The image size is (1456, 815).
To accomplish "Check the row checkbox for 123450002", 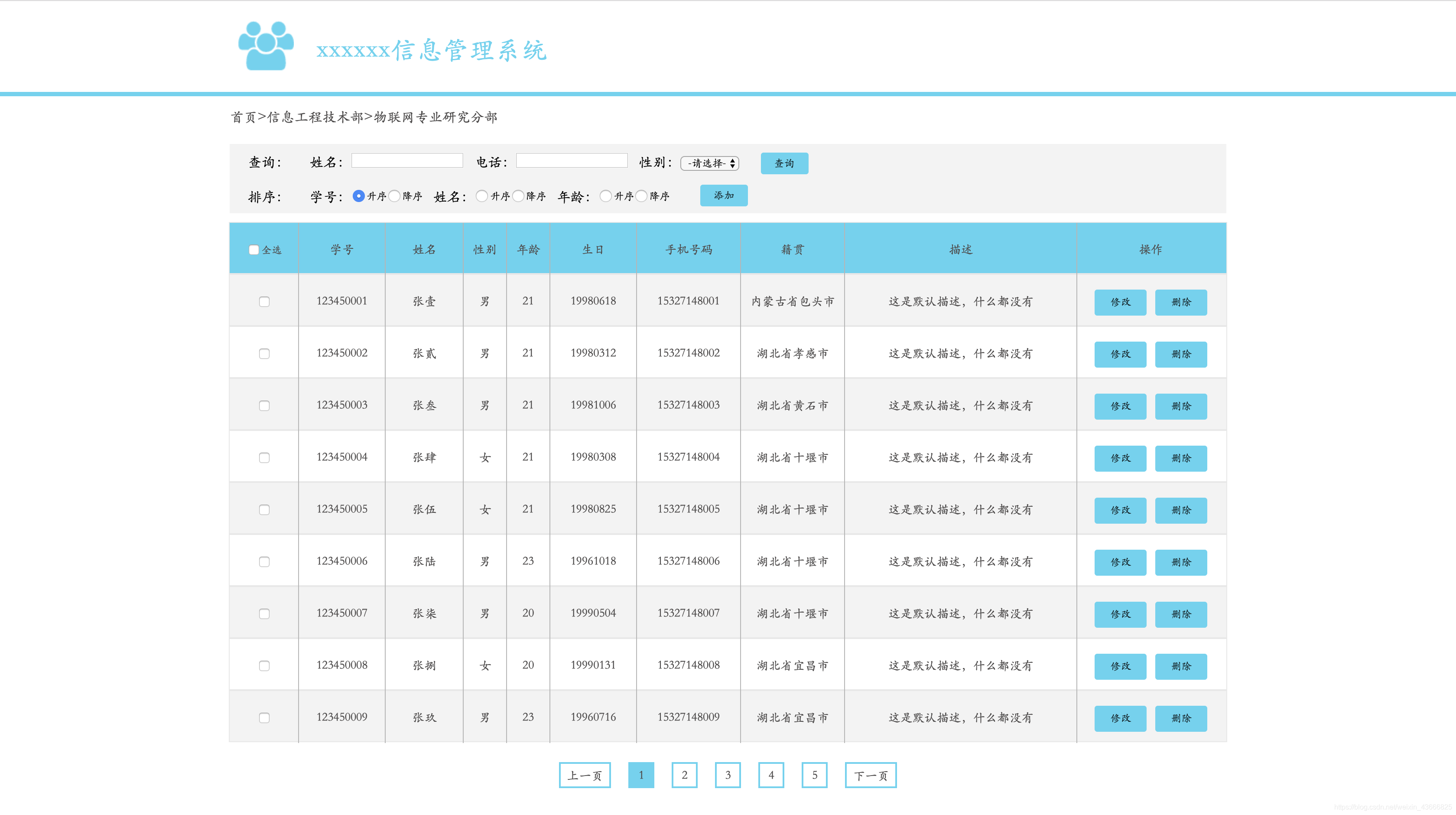I will click(264, 353).
